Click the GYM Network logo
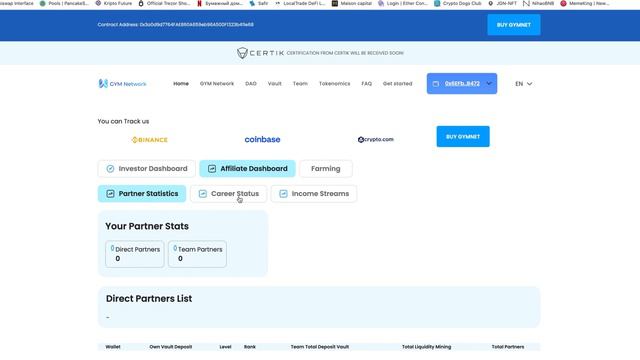Viewport: 640px width, 360px height. pyautogui.click(x=122, y=84)
